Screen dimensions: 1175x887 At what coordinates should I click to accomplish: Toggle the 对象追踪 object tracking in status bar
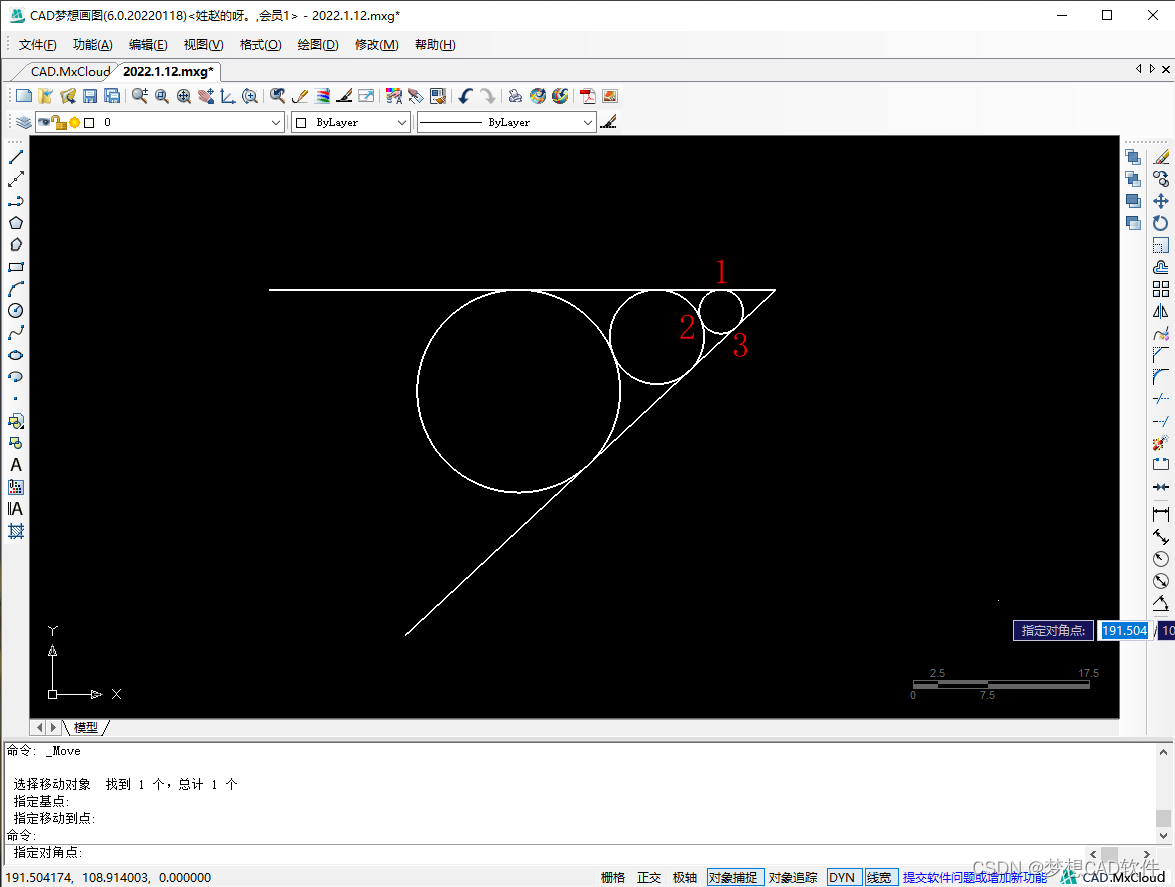point(793,877)
